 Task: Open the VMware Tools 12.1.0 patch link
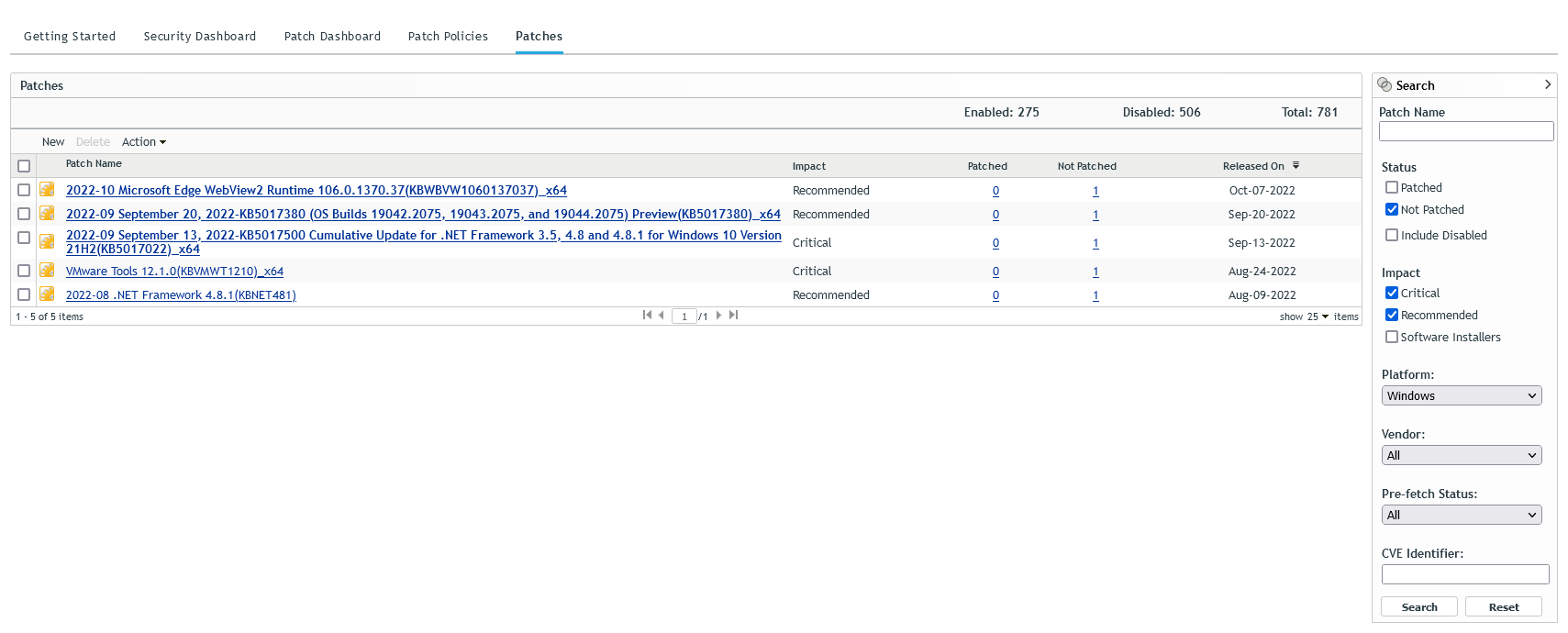pyautogui.click(x=174, y=272)
